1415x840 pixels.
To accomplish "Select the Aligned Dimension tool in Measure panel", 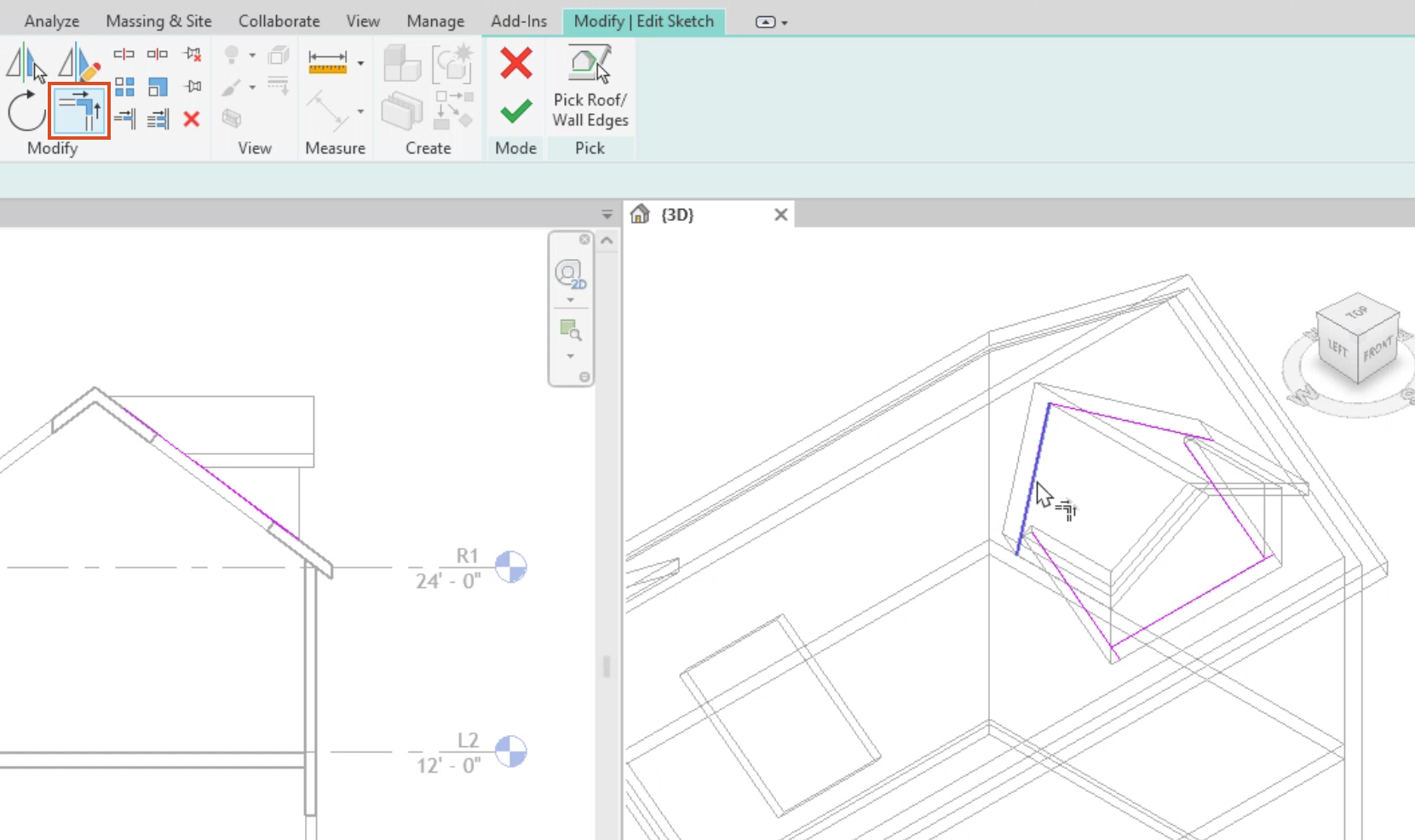I will click(328, 60).
